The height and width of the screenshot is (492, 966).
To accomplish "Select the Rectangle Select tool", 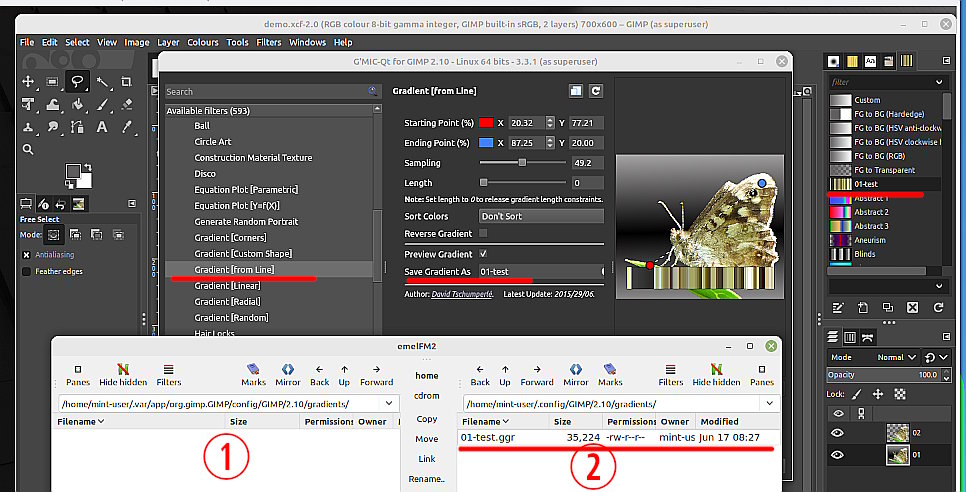I will [x=53, y=81].
